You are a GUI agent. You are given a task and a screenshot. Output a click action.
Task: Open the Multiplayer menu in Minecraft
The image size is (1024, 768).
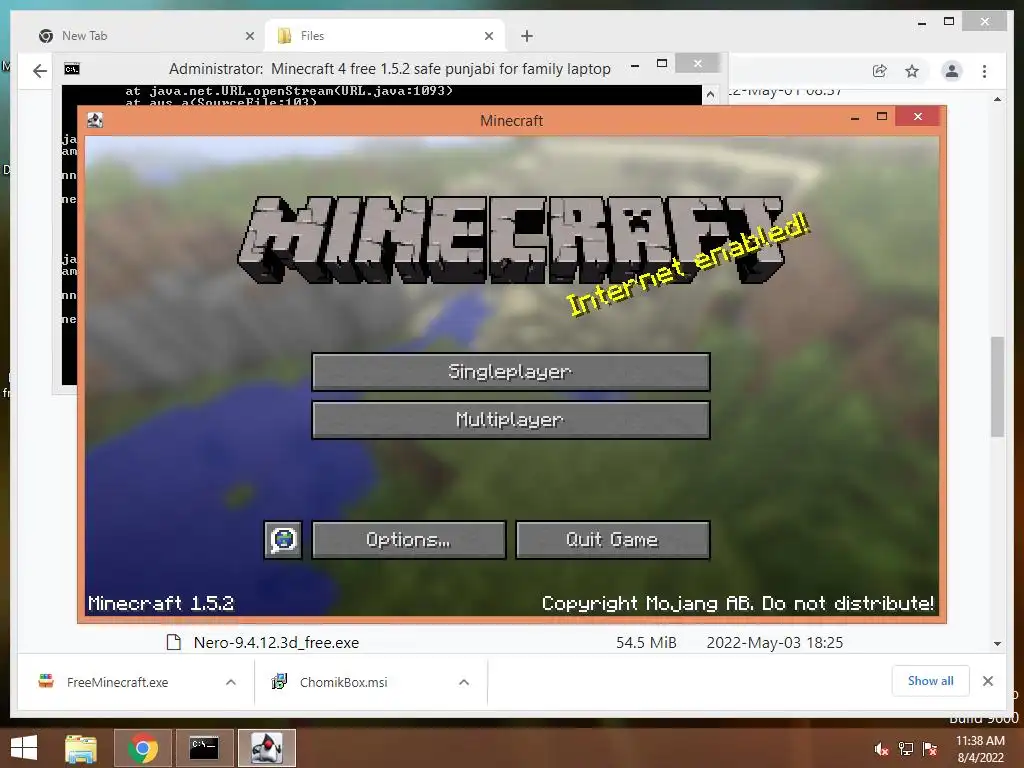point(511,420)
